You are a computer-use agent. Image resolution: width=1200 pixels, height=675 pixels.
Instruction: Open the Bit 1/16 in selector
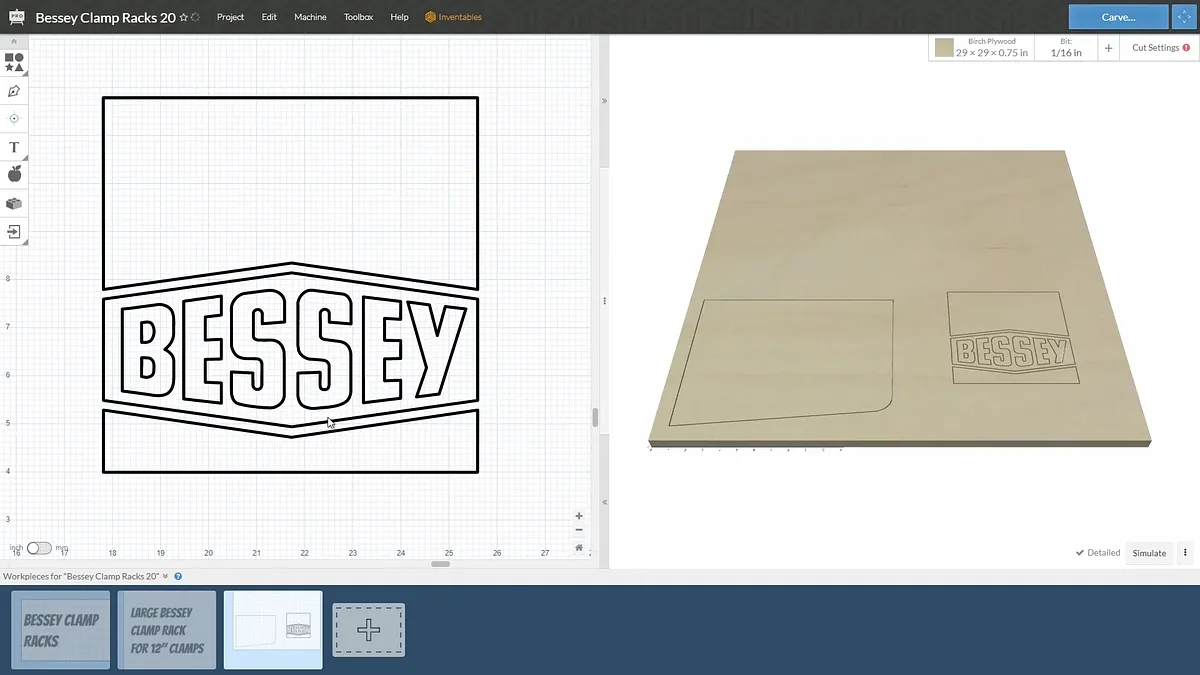click(x=1065, y=47)
